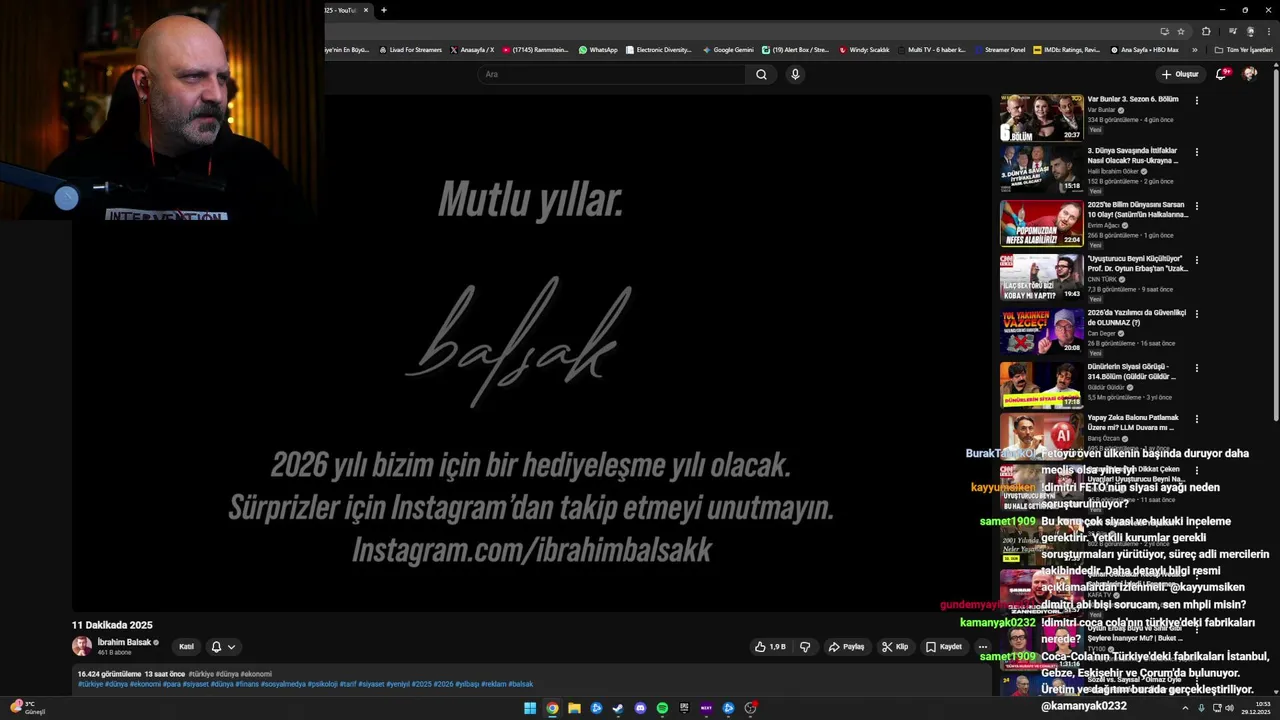This screenshot has width=1280, height=720.
Task: Bookmark this page with the star icon
Action: 1181,31
